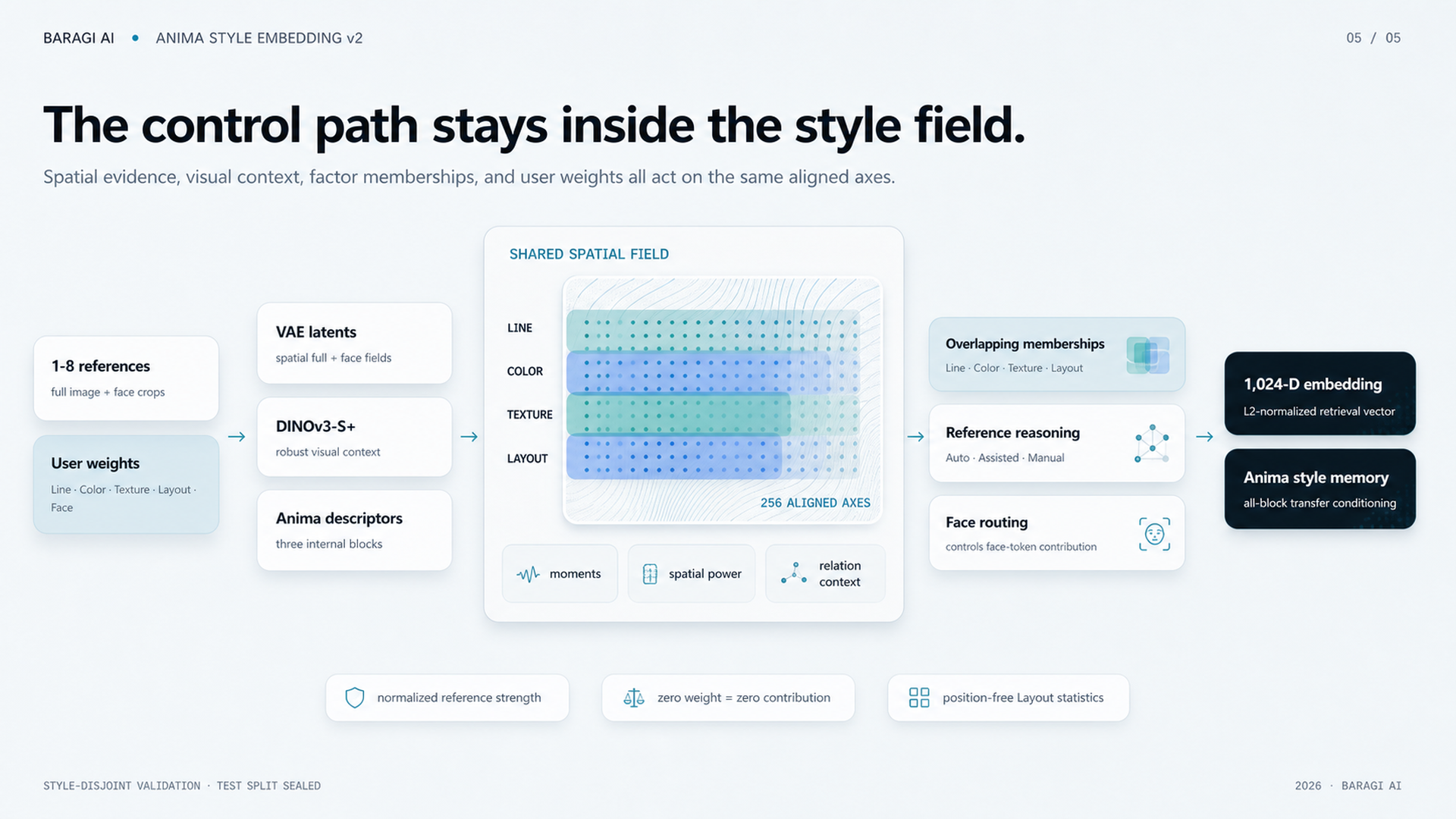Click 'position-free Layout statistics' text
The height and width of the screenshot is (819, 1456).
[x=1023, y=698]
